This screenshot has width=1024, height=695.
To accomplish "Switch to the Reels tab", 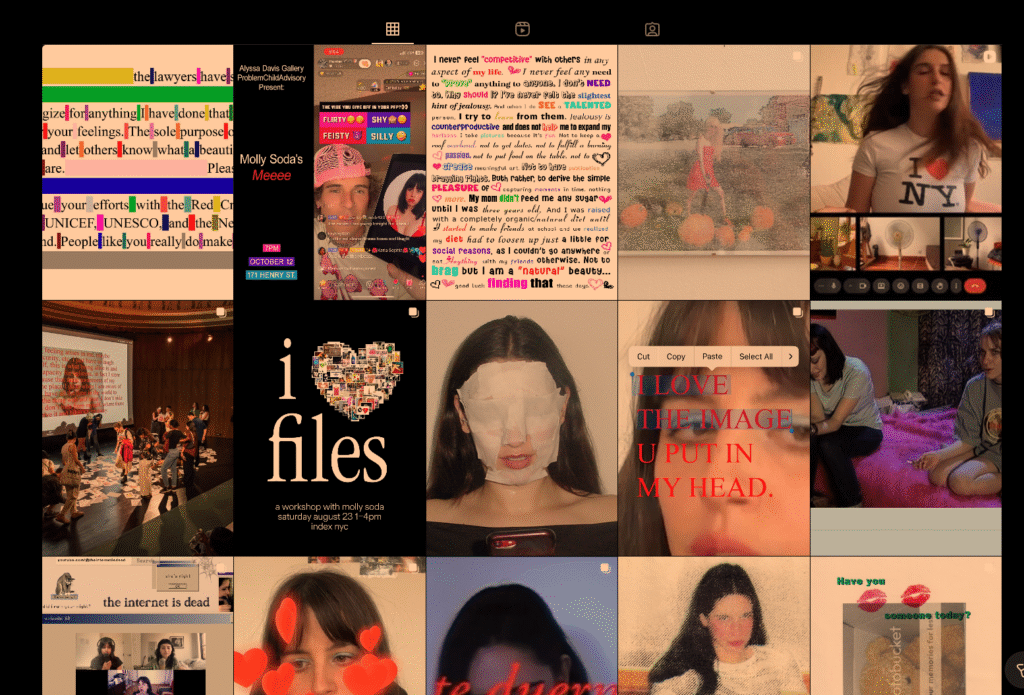I will 522,30.
